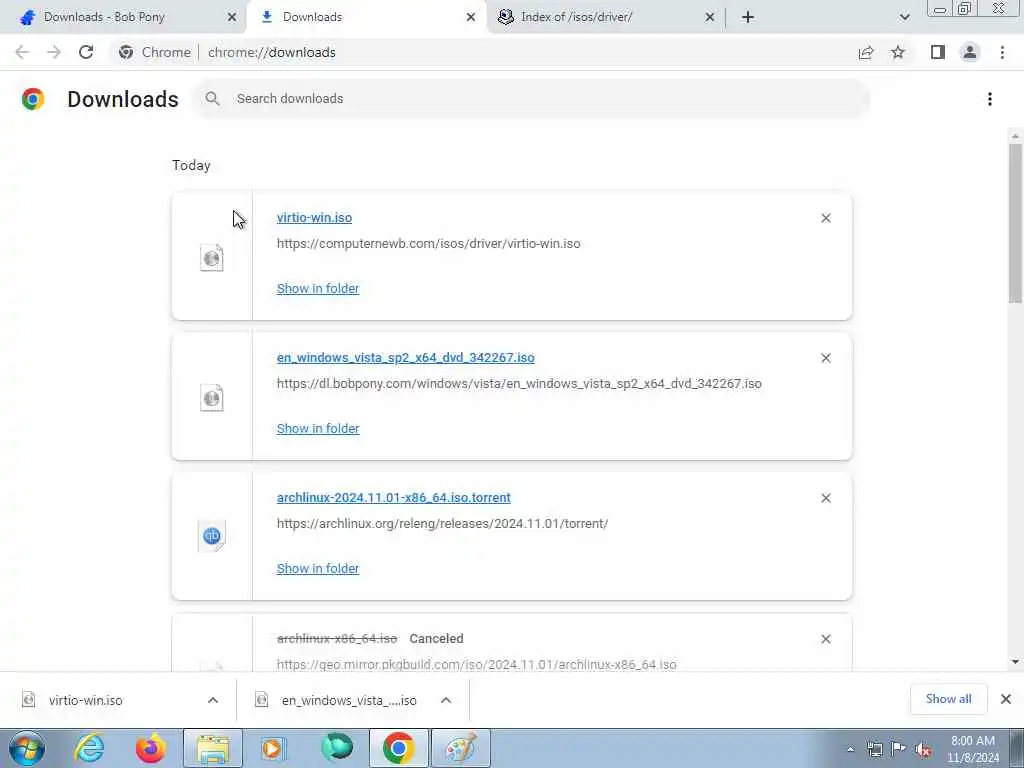This screenshot has height=768, width=1024.
Task: Open Firefox from the taskbar
Action: click(150, 748)
